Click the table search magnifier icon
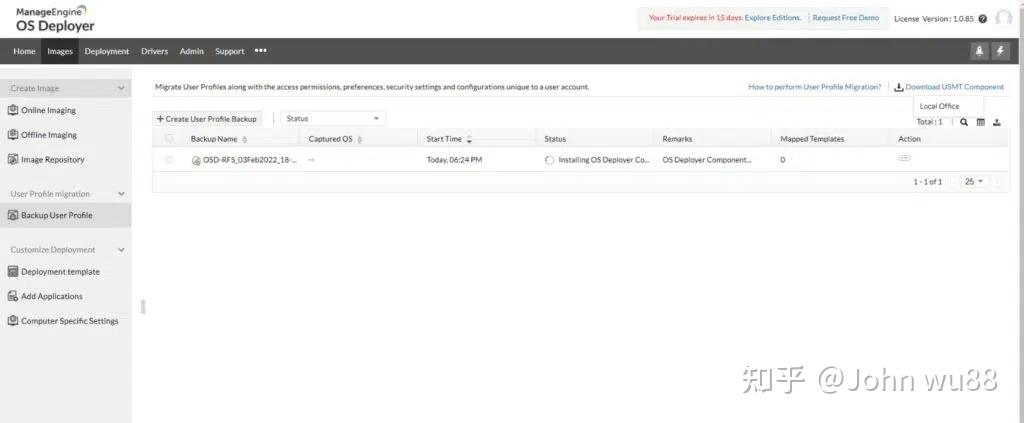 coord(964,122)
